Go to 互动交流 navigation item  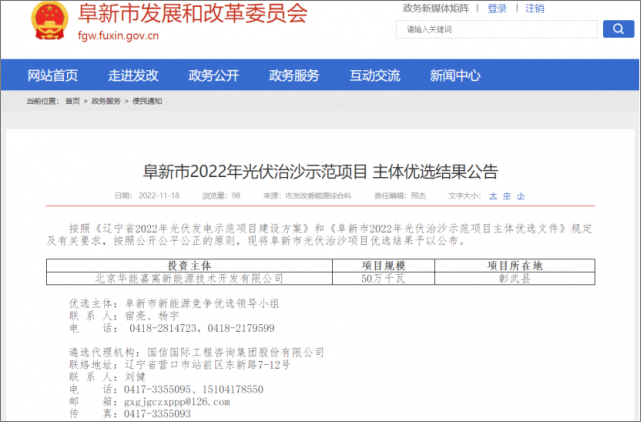375,76
